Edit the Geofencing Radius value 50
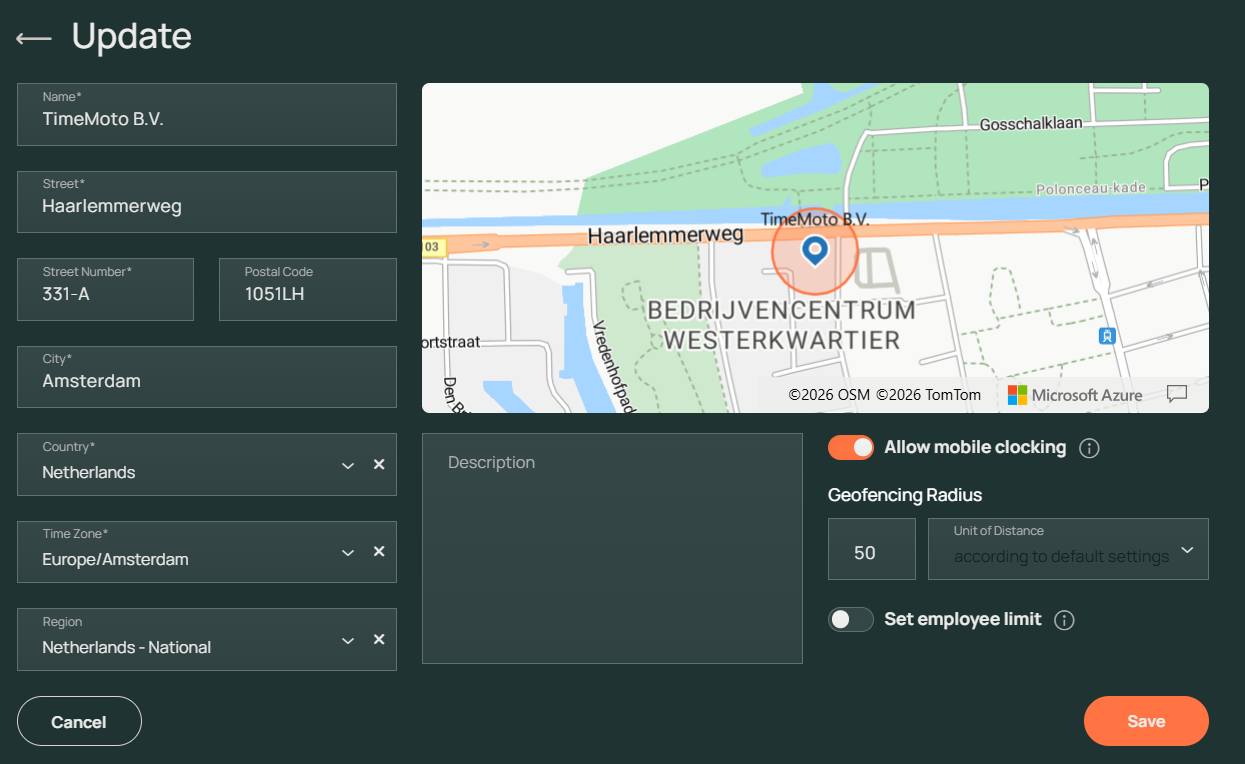 point(872,549)
